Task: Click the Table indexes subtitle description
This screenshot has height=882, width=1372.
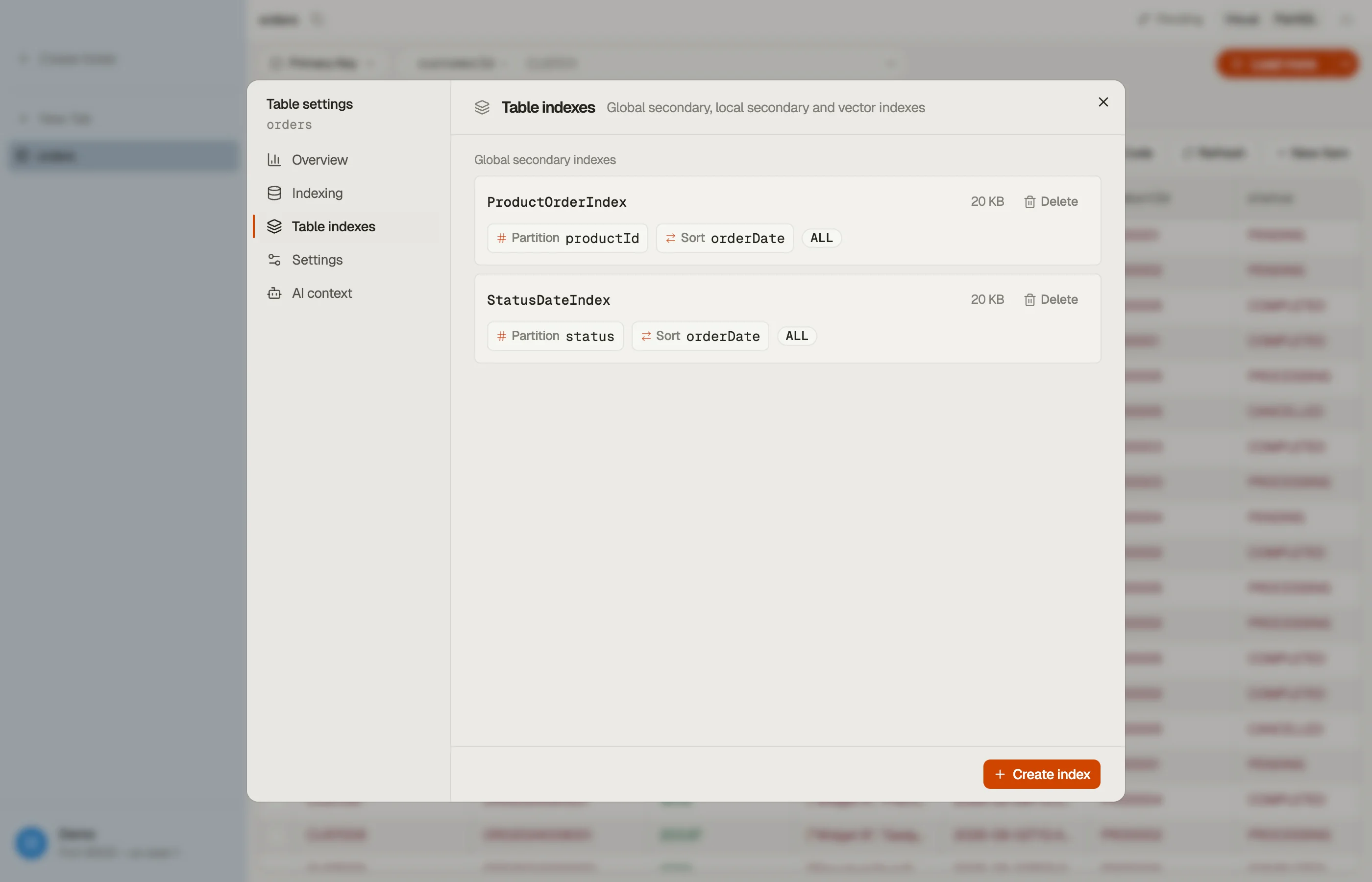Action: [765, 108]
